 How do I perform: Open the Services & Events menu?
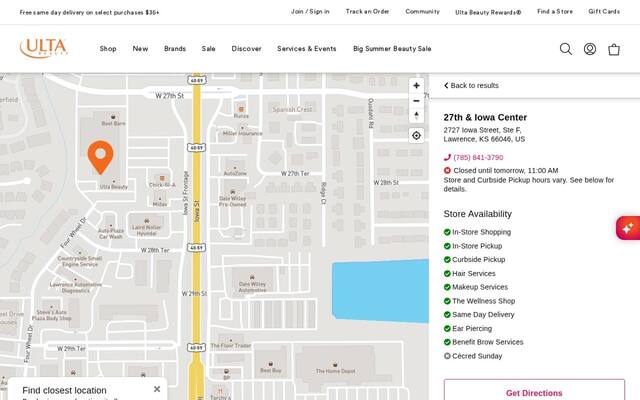(x=307, y=49)
